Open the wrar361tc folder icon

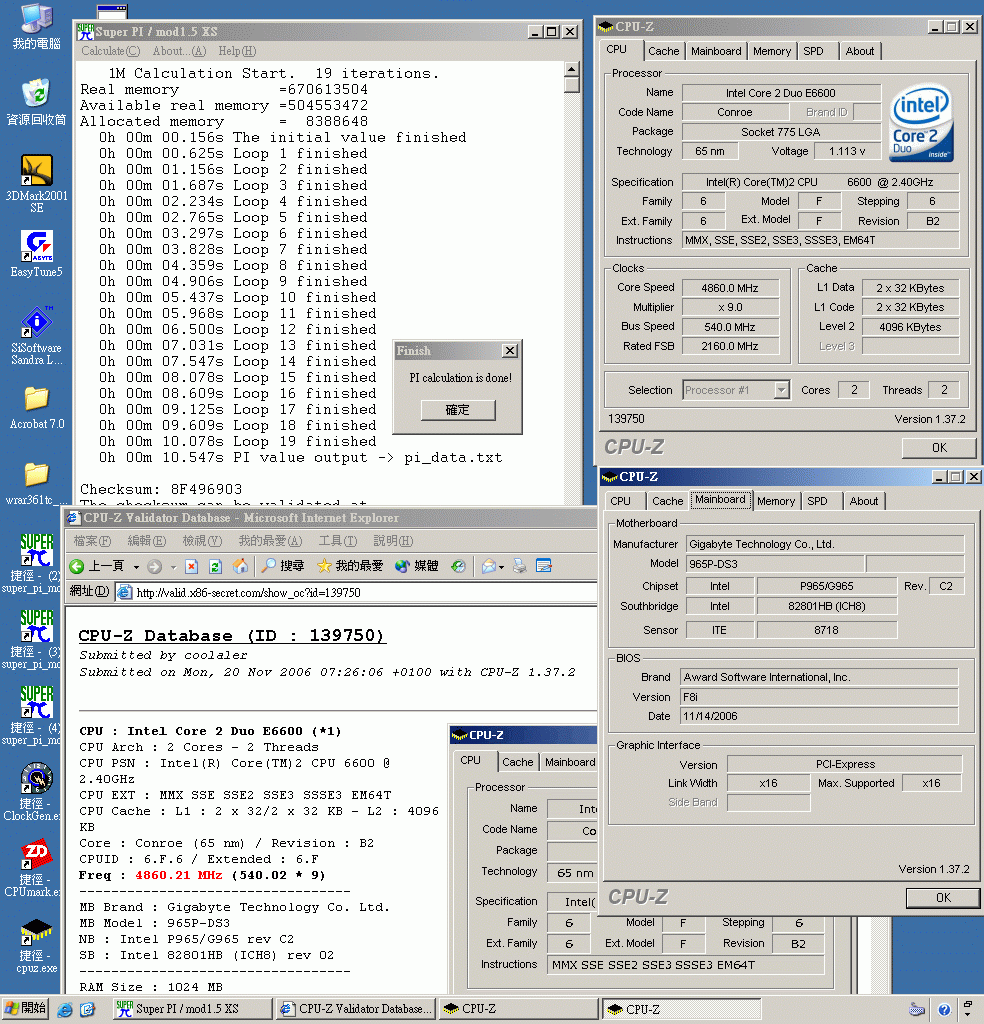pyautogui.click(x=37, y=483)
